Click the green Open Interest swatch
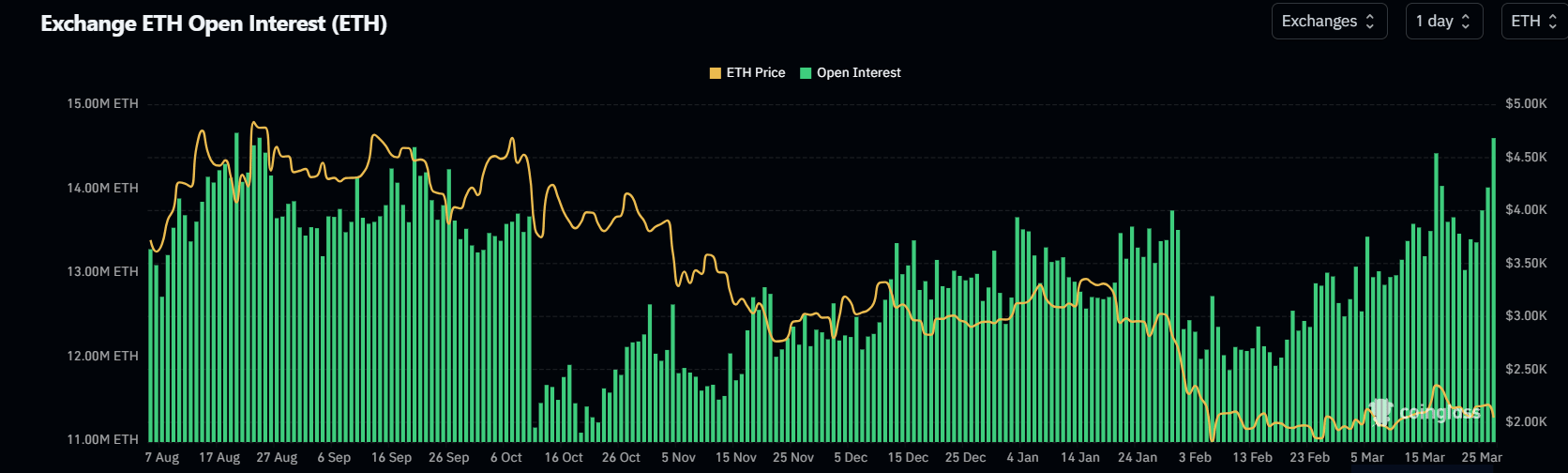The width and height of the screenshot is (1568, 473). tap(806, 73)
